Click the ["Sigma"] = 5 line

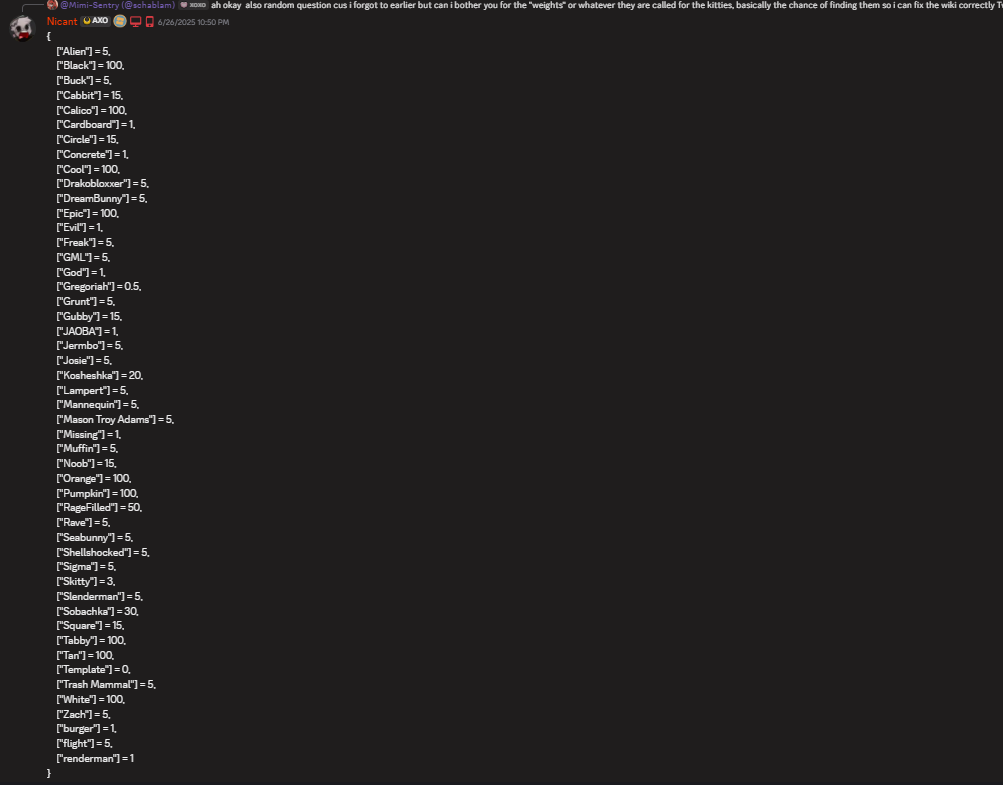tap(86, 567)
